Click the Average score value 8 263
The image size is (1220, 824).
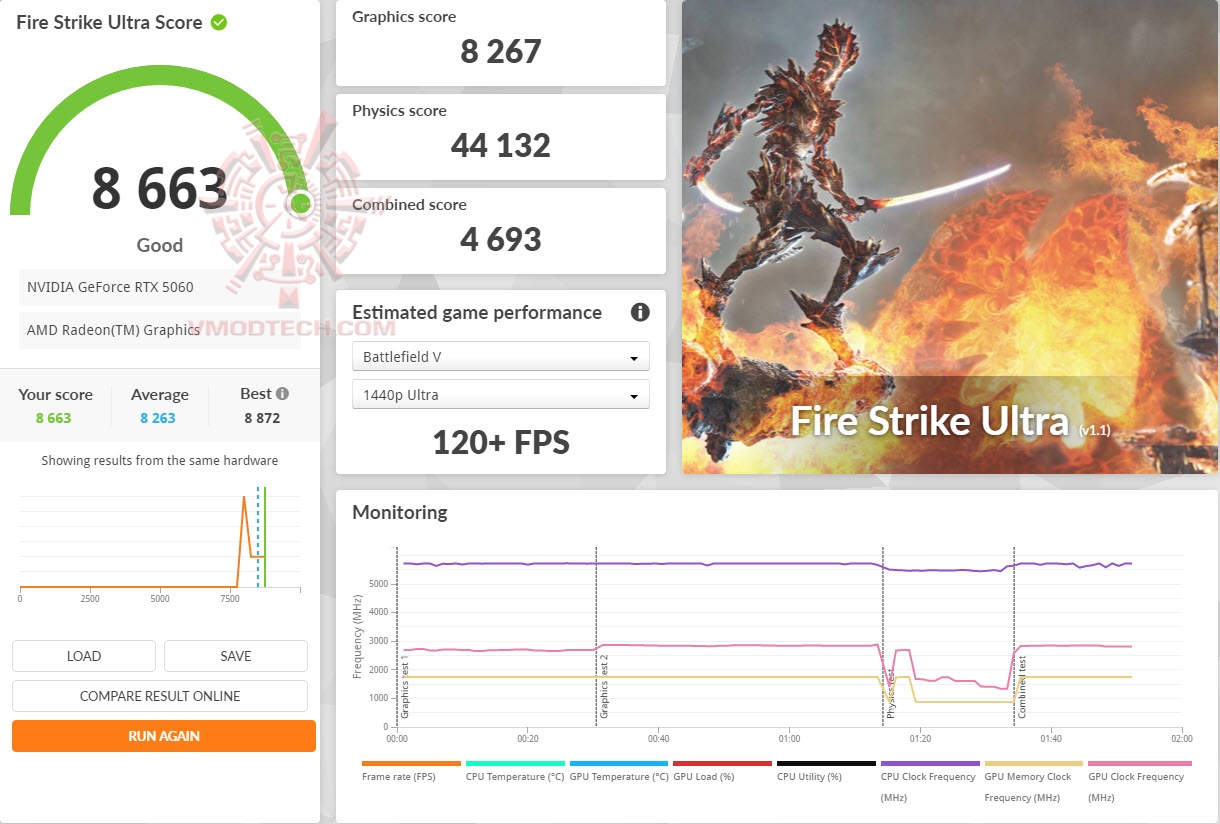158,418
